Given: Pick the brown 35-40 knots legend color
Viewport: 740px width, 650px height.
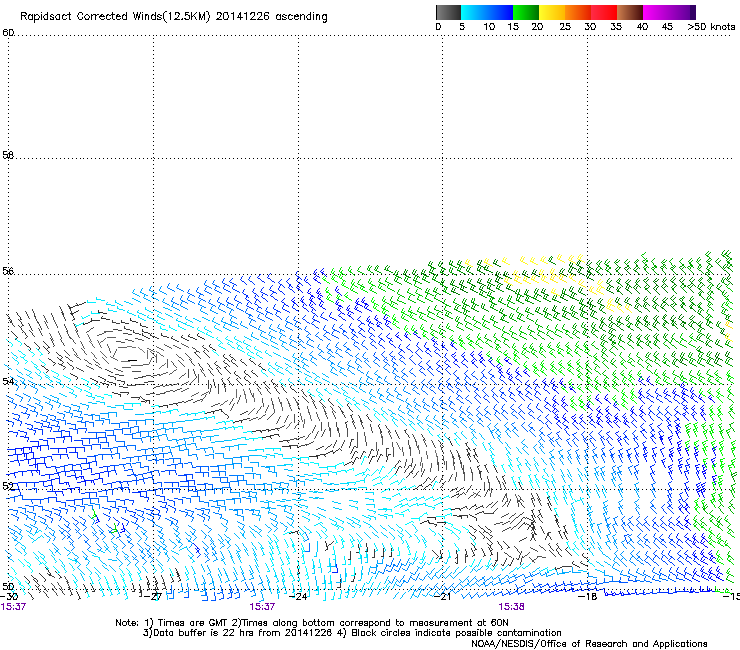Looking at the screenshot, I should tap(630, 12).
